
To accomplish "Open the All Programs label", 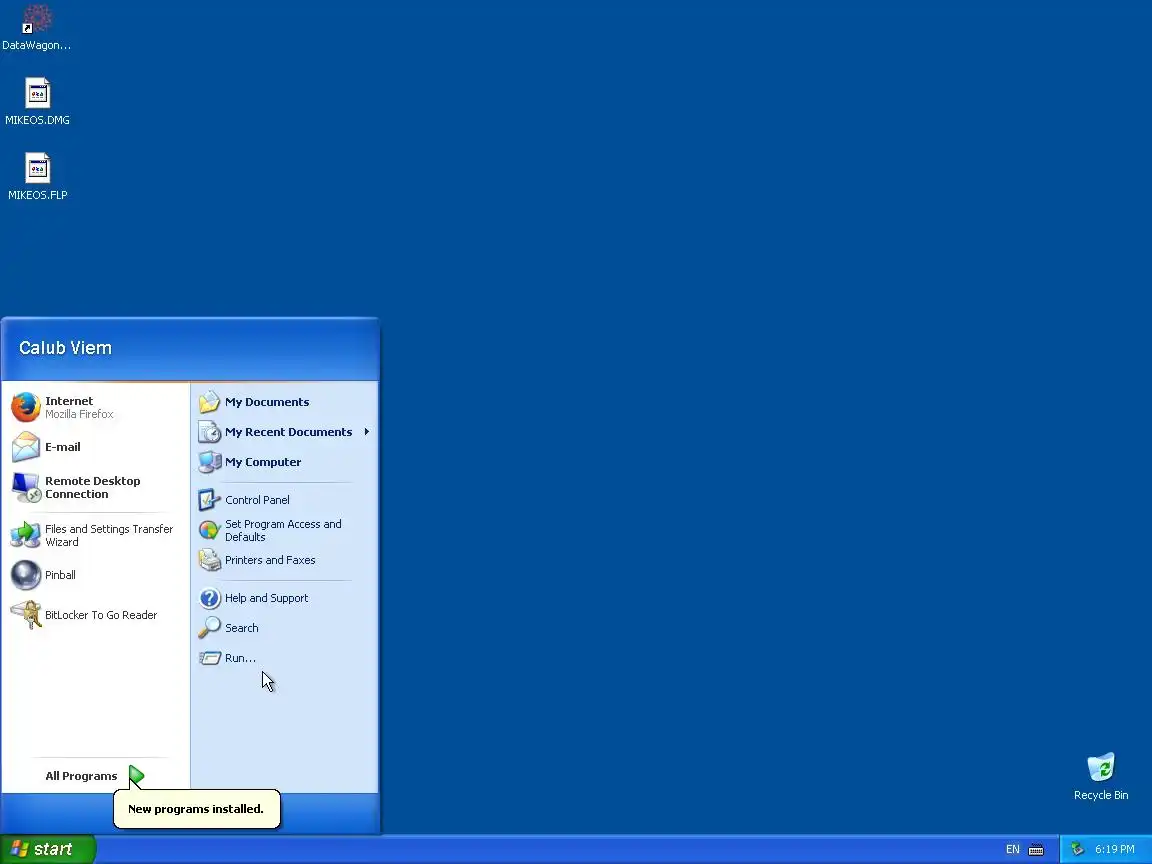I will coord(81,776).
